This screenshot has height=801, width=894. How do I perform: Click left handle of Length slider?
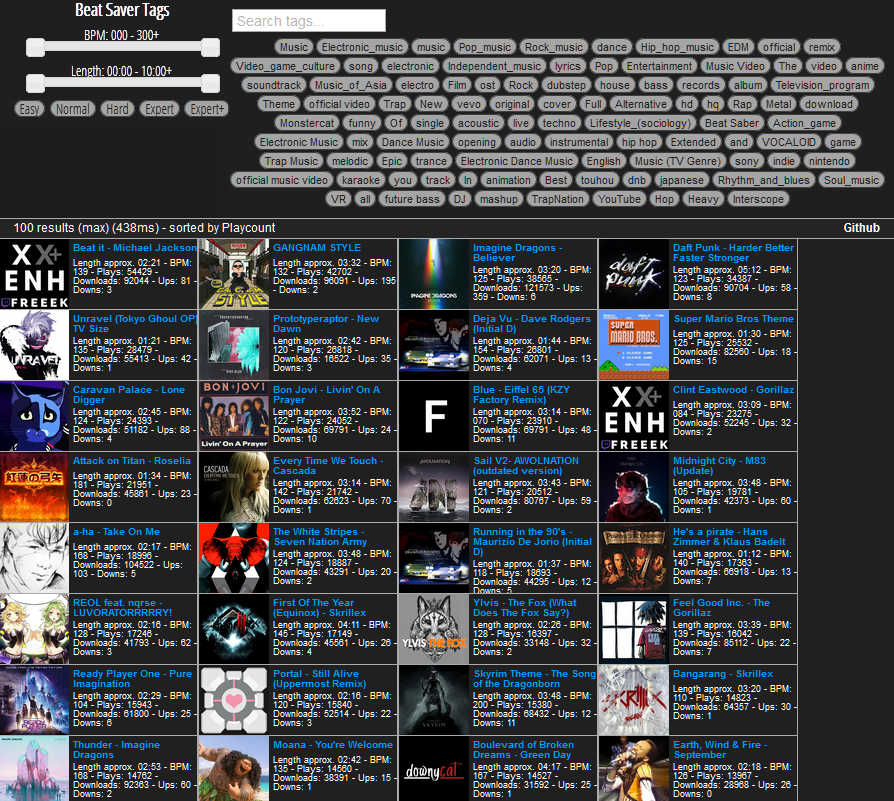[x=35, y=84]
